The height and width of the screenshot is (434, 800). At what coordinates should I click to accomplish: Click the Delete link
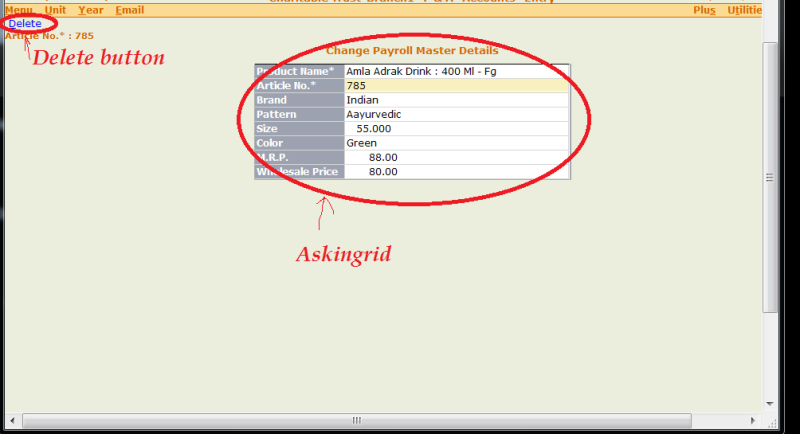coord(25,23)
